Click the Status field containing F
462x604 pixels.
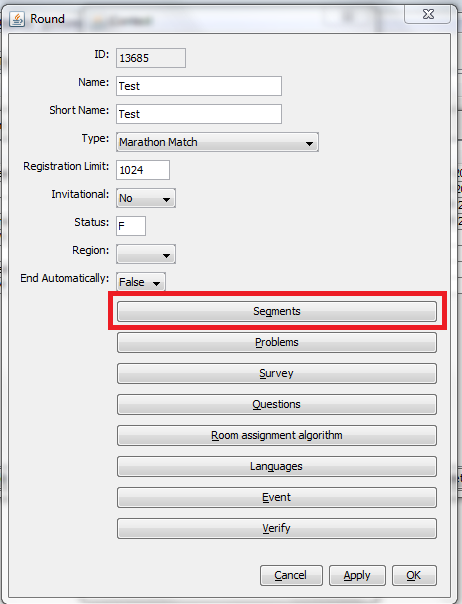coord(131,226)
